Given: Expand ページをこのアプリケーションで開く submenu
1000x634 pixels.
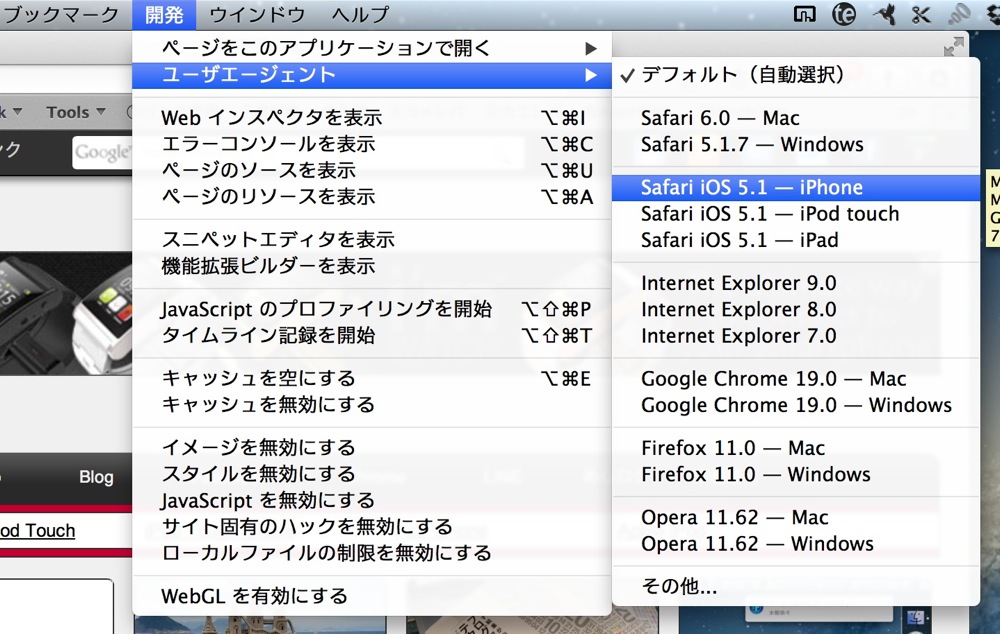Looking at the screenshot, I should [x=372, y=48].
